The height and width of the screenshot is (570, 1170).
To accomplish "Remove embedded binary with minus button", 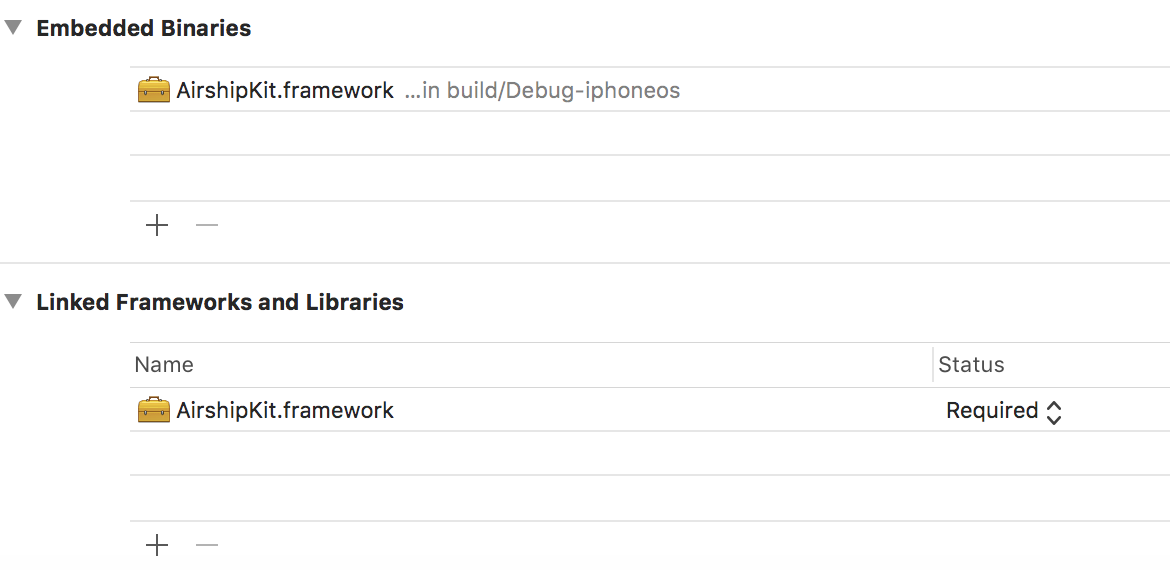I will (x=207, y=225).
